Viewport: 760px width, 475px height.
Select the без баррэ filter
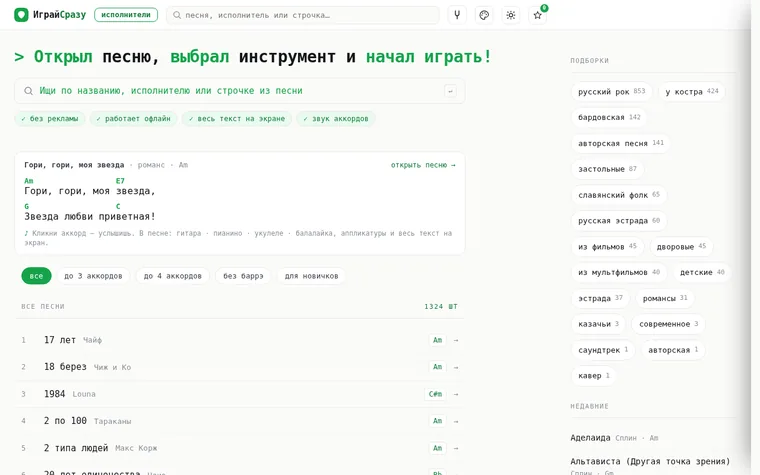(243, 276)
